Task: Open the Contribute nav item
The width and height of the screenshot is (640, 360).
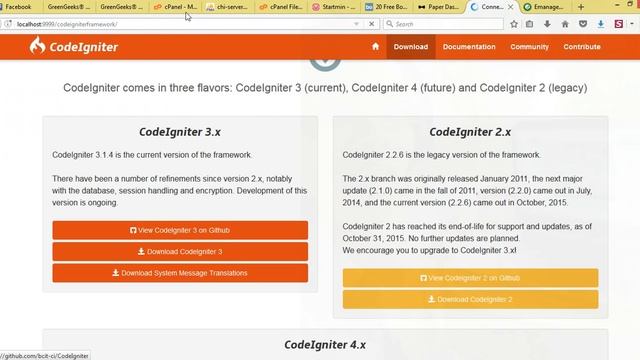Action: coord(582,47)
